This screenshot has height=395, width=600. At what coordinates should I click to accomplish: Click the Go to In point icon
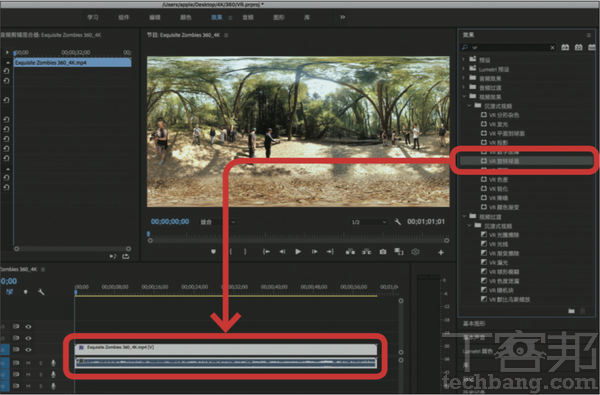coord(266,251)
